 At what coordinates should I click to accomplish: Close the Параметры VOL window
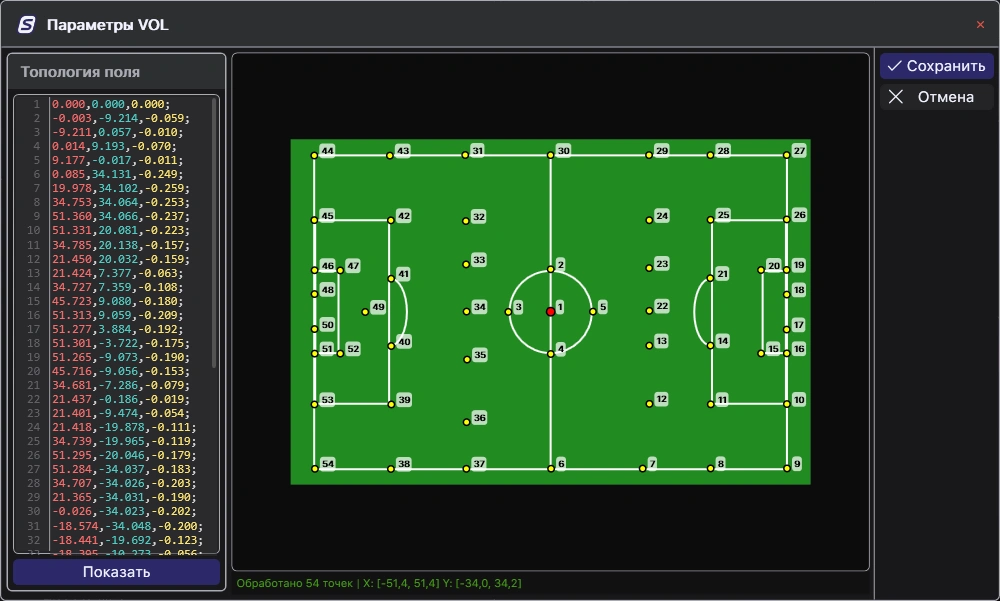(980, 25)
